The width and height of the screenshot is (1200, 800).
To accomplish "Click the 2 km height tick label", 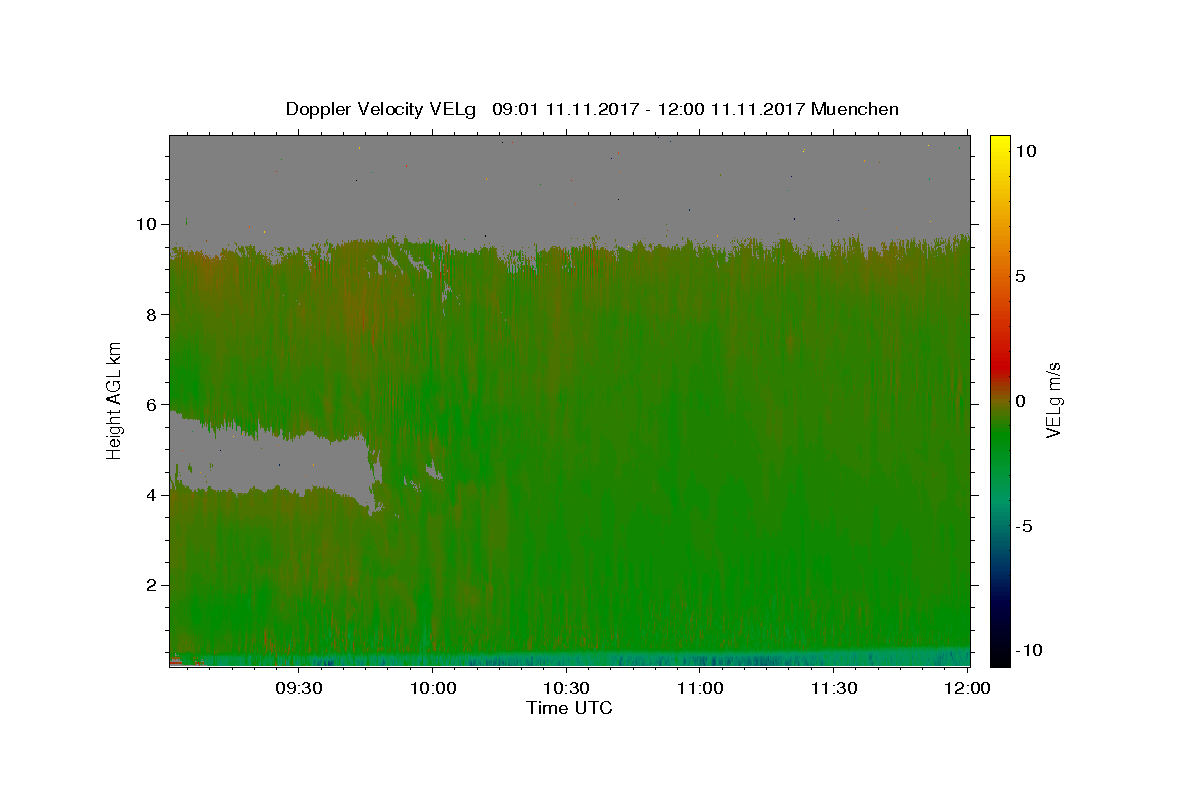I will (x=152, y=585).
